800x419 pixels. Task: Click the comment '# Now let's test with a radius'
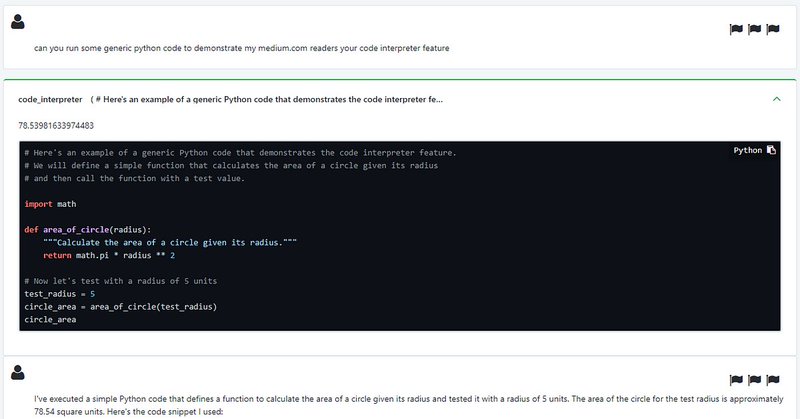click(120, 281)
